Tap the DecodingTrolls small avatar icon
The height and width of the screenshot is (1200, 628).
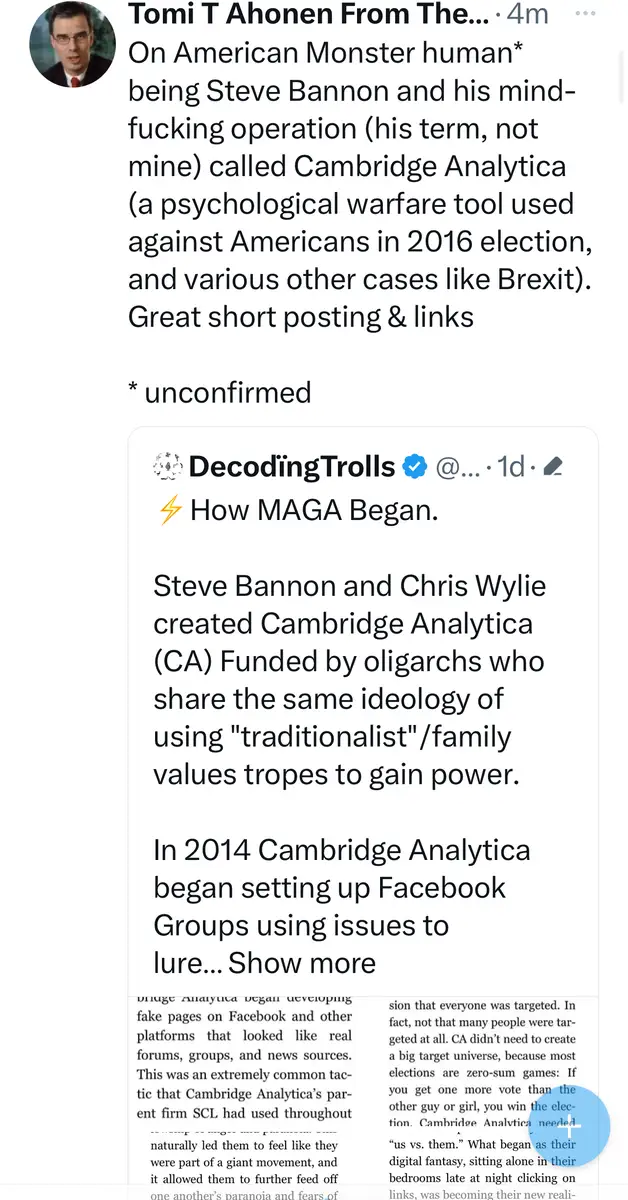(x=165, y=466)
